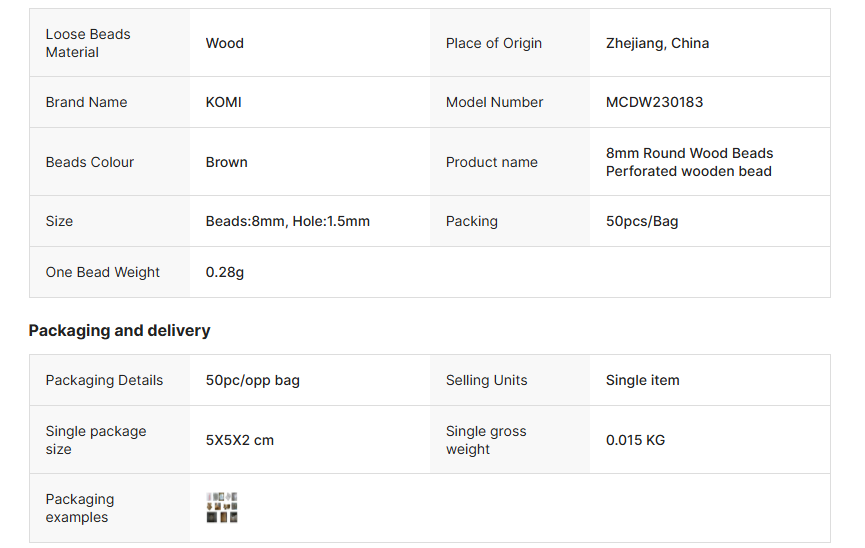Click the 'Beads:8mm, Hole:1.5mm' size value
Viewport: 865px width, 548px height.
(x=287, y=221)
